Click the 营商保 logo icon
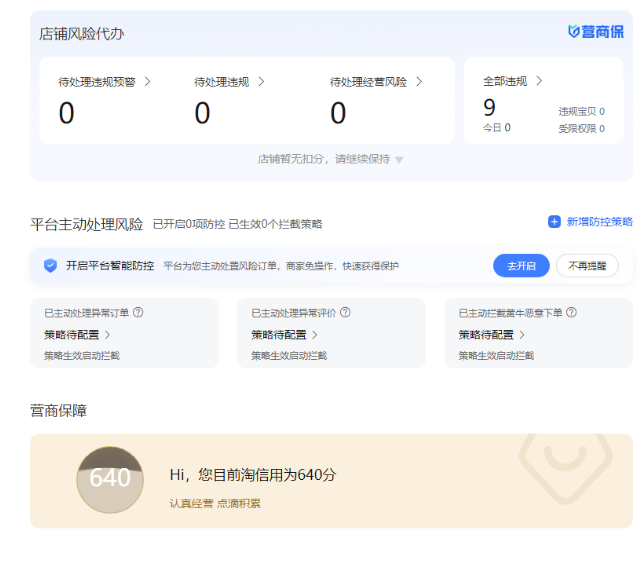Image resolution: width=640 pixels, height=564 pixels. point(574,31)
